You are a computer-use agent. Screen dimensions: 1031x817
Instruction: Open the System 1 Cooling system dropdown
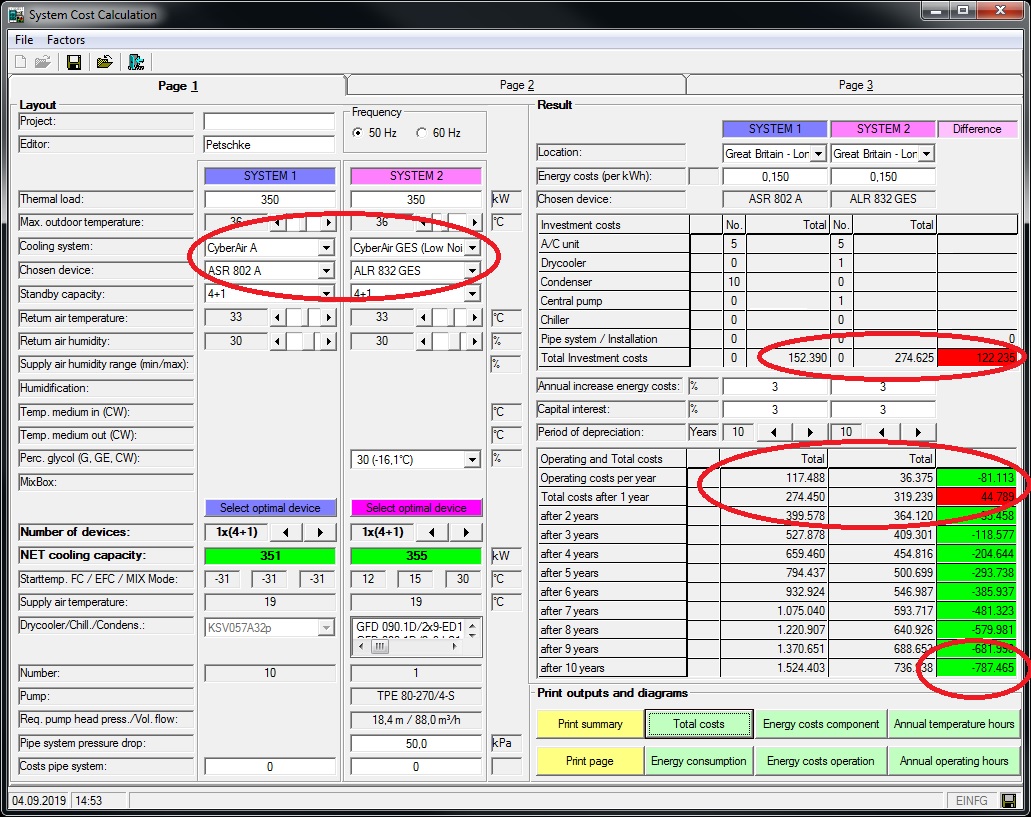pyautogui.click(x=326, y=248)
